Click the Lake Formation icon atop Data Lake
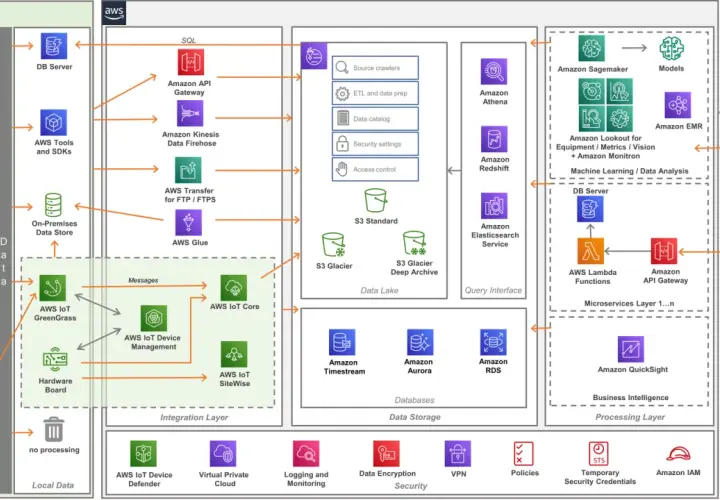The image size is (720, 500). [314, 56]
